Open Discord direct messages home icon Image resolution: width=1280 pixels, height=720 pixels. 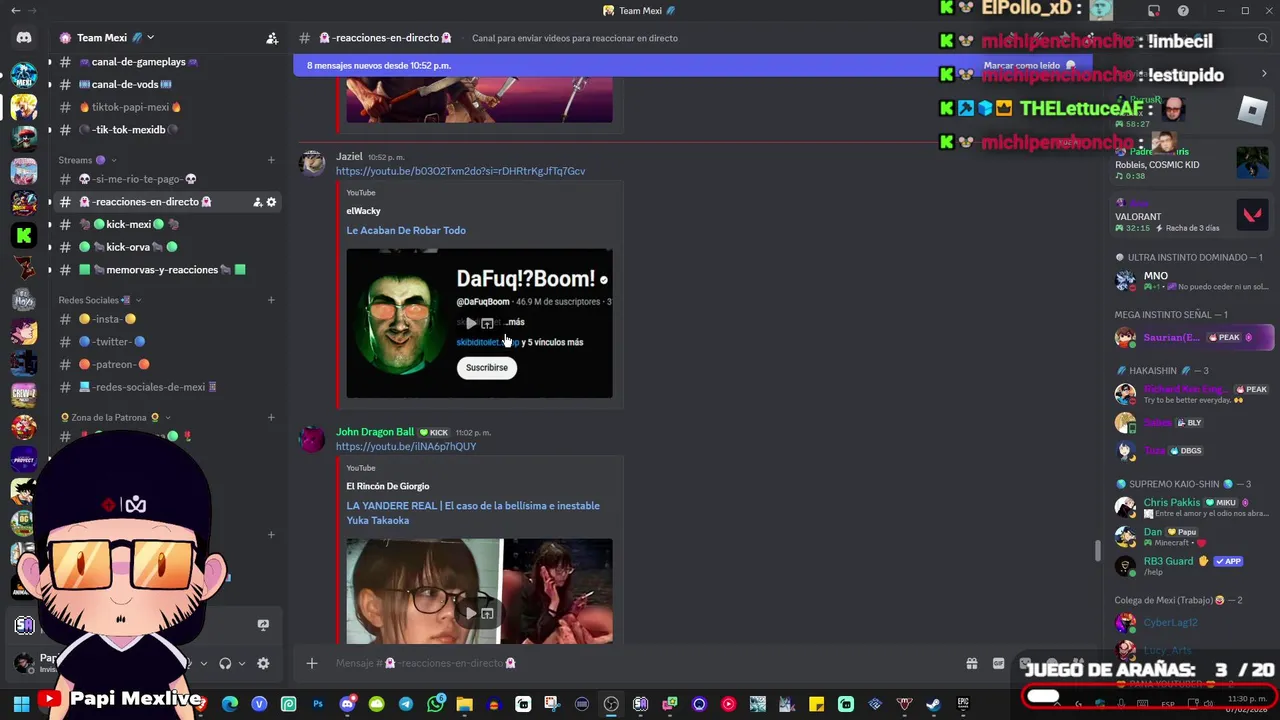click(24, 38)
